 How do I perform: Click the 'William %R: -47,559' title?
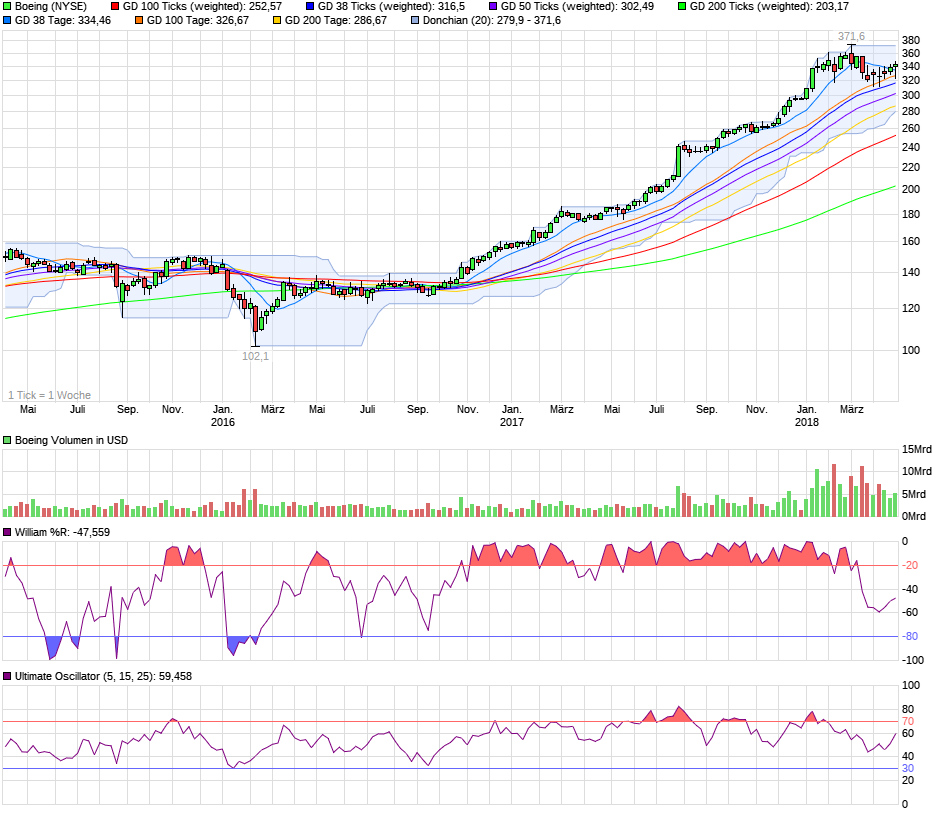click(62, 532)
